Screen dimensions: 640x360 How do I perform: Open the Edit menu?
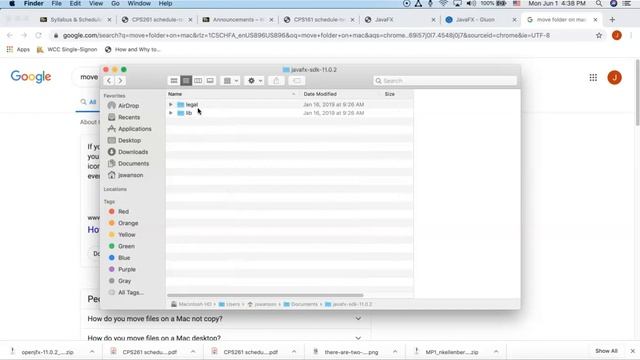click(x=75, y=4)
